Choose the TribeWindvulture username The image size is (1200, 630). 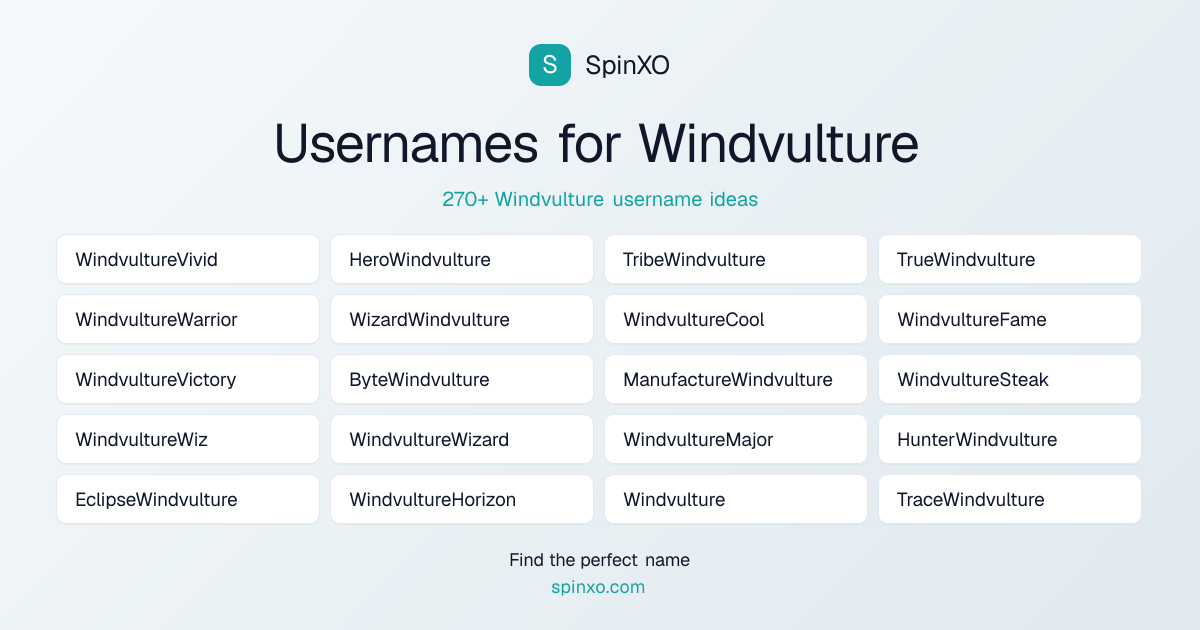(736, 259)
